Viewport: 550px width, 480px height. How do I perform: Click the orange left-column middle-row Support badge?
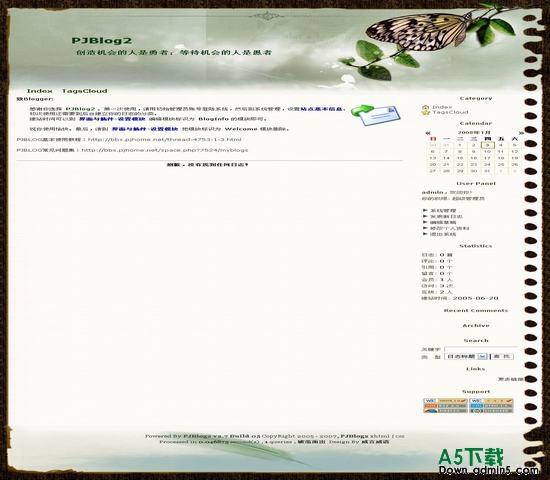coord(445,406)
